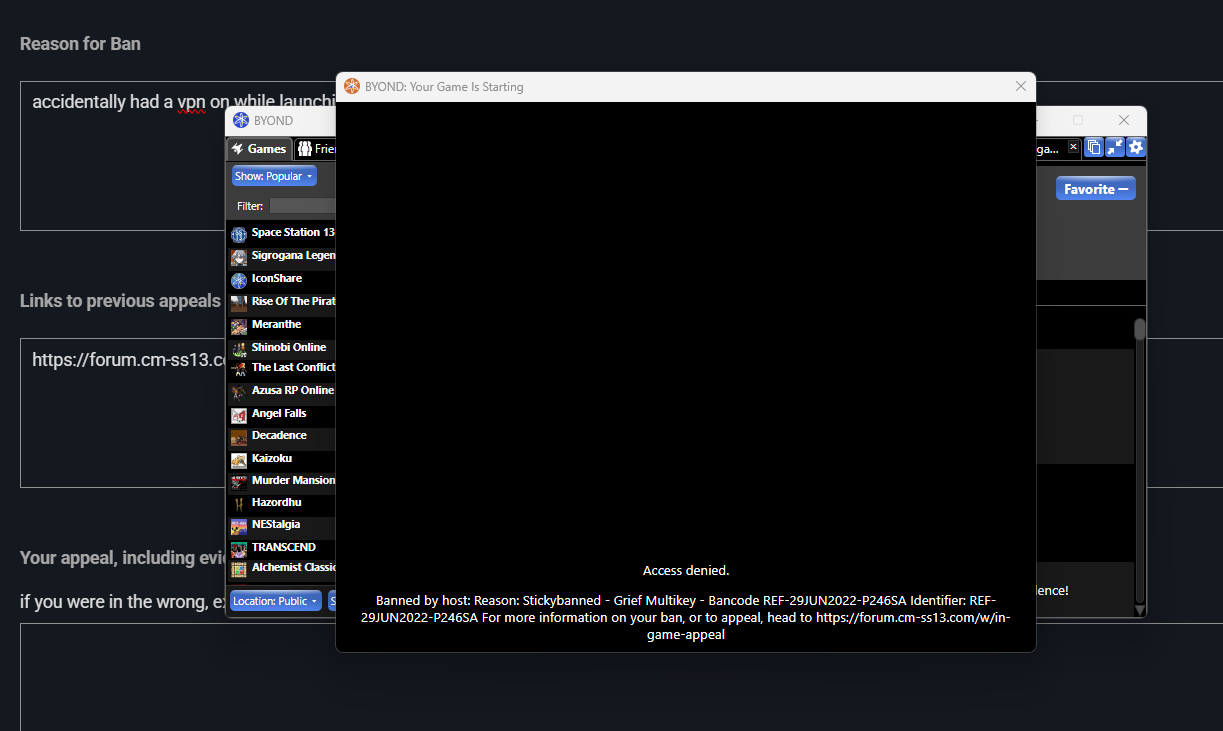Open the BYOND settings gear icon
Screen dimensions: 1223x731
pyautogui.click(x=1135, y=148)
